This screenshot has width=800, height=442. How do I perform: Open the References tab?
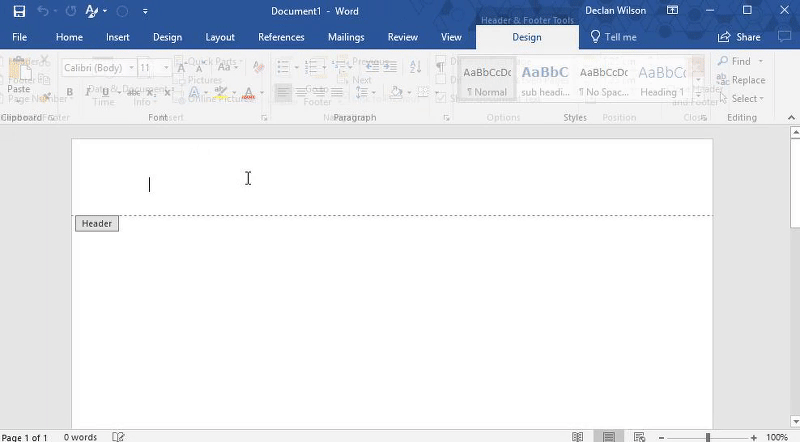[x=281, y=37]
